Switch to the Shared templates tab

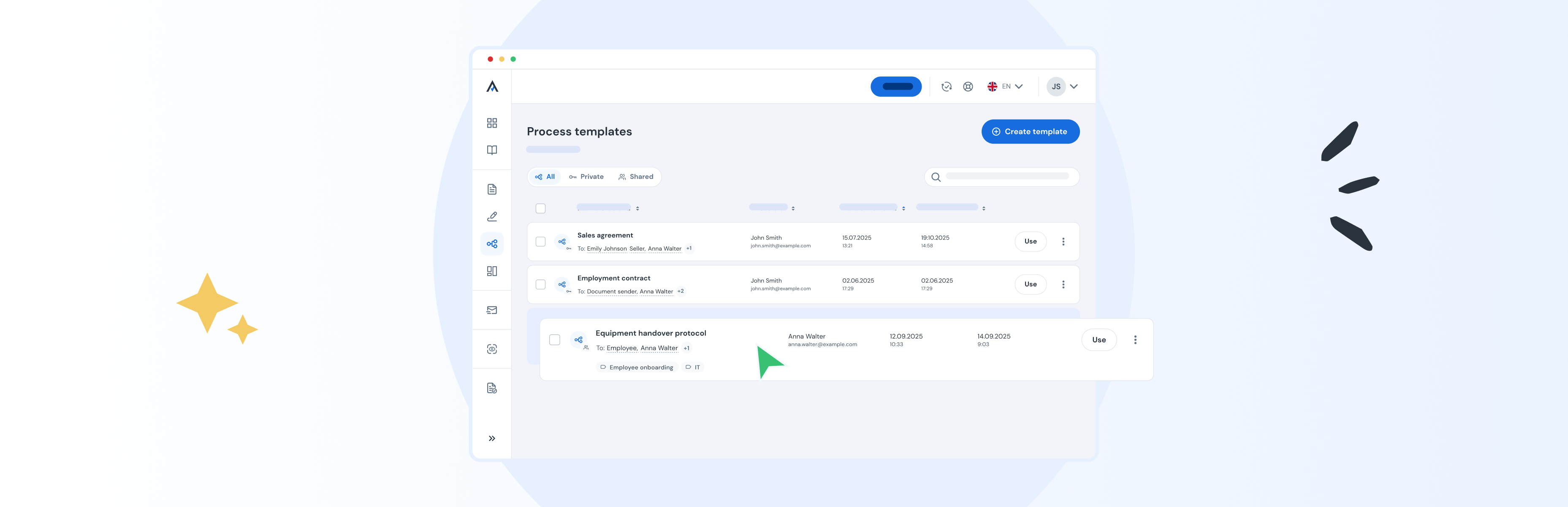click(635, 177)
